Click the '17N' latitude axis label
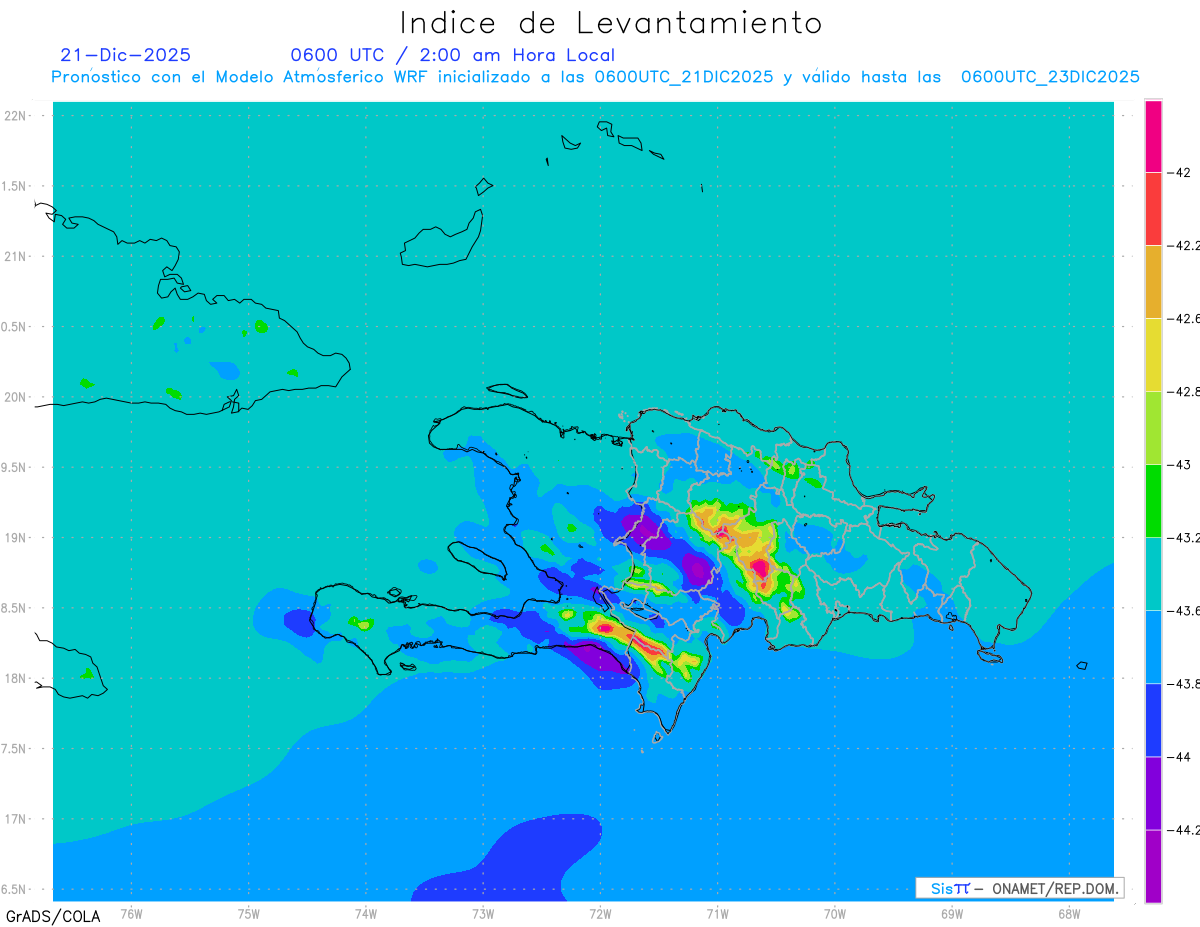The height and width of the screenshot is (927, 1200). coord(16,819)
